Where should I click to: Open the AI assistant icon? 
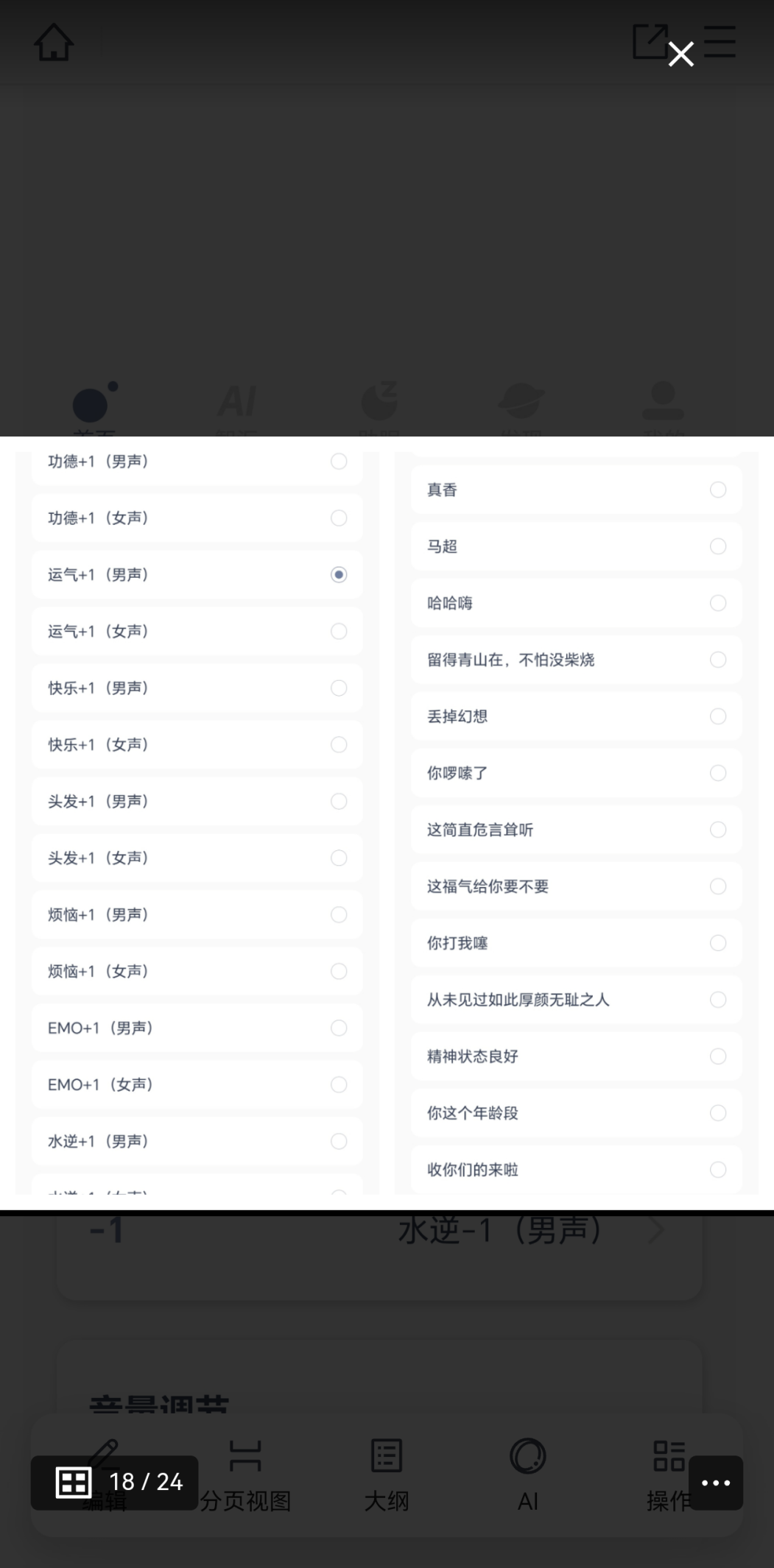(x=527, y=1458)
